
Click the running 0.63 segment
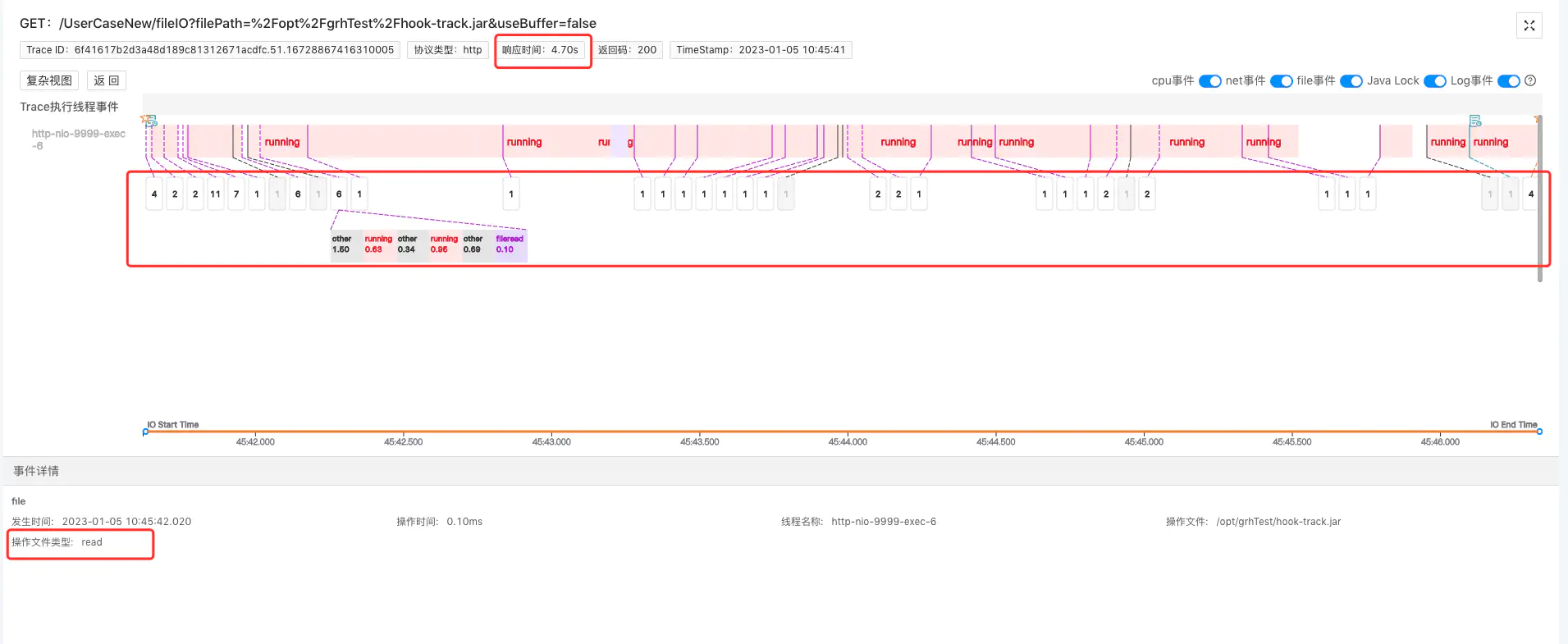[378, 245]
